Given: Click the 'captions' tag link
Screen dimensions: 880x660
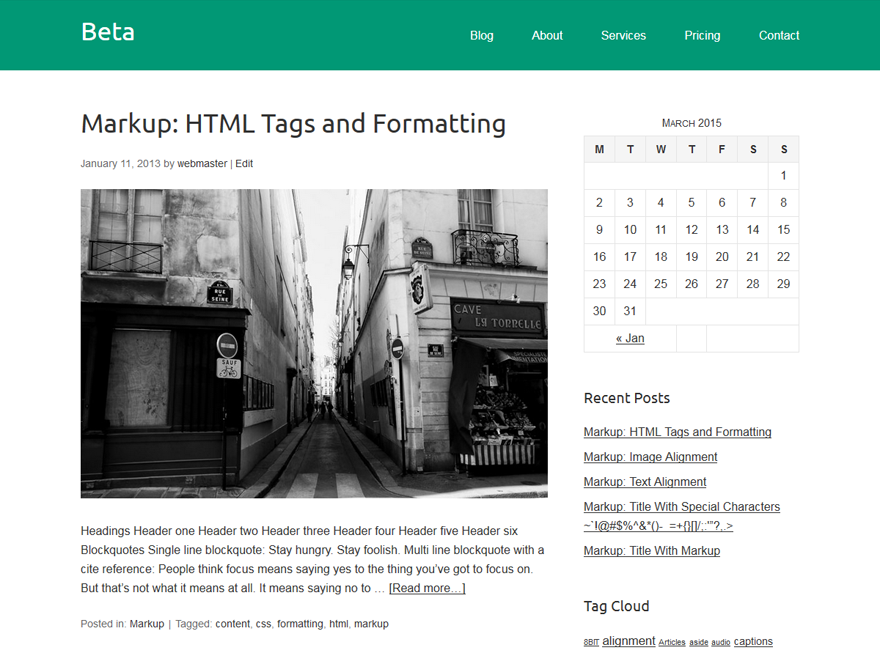Looking at the screenshot, I should pos(753,641).
